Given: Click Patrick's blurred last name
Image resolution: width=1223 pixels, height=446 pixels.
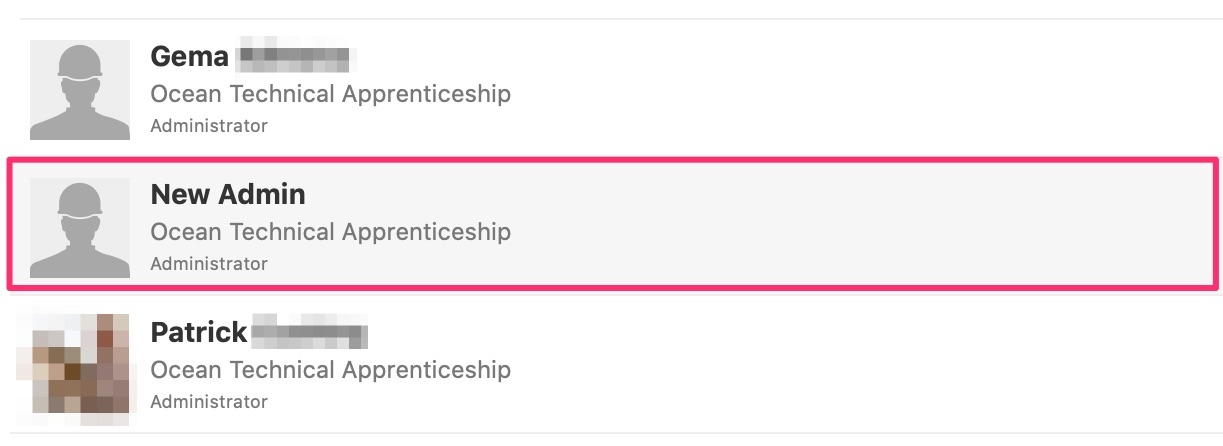Looking at the screenshot, I should [310, 332].
